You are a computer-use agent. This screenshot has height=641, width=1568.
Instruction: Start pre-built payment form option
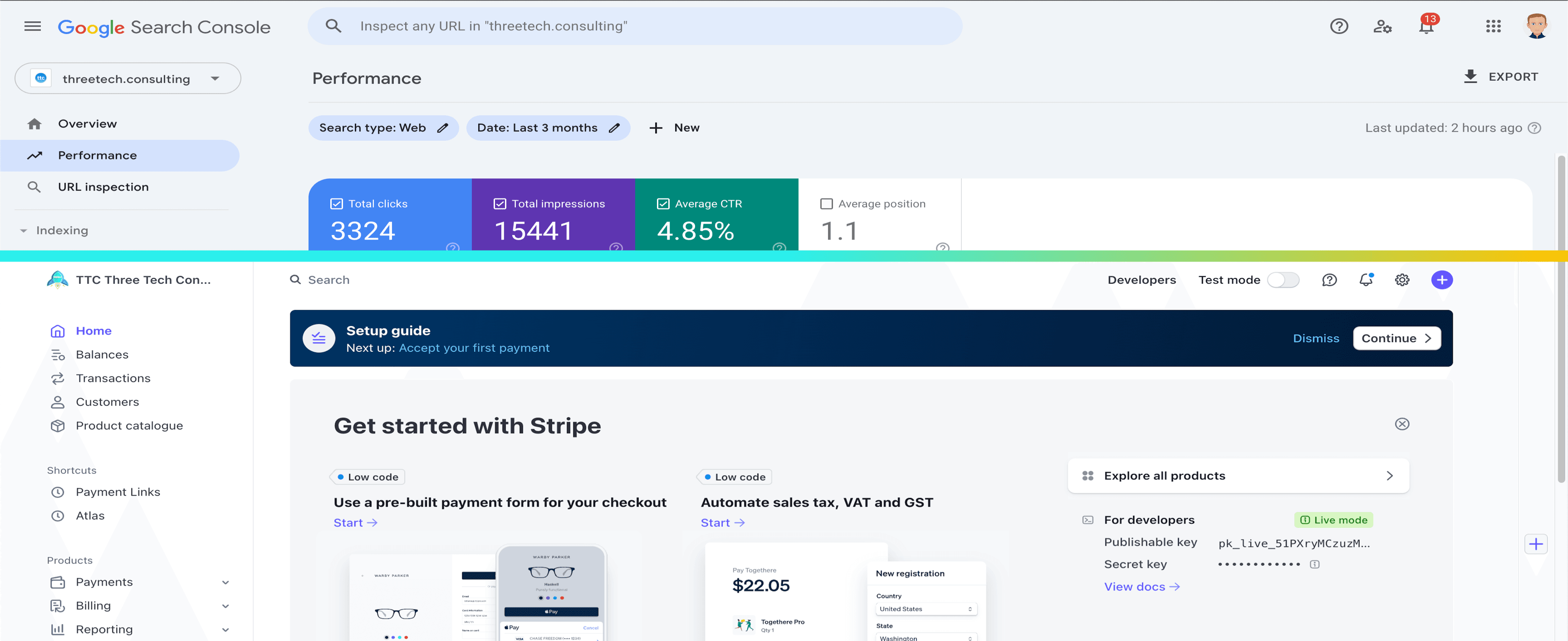[x=356, y=523]
